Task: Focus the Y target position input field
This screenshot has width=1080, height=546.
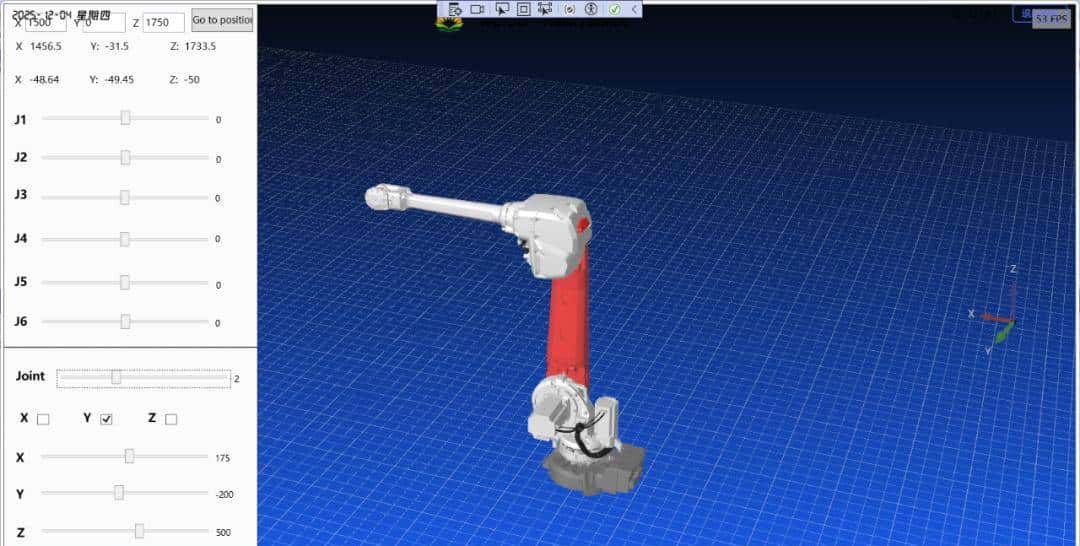Action: coord(104,22)
